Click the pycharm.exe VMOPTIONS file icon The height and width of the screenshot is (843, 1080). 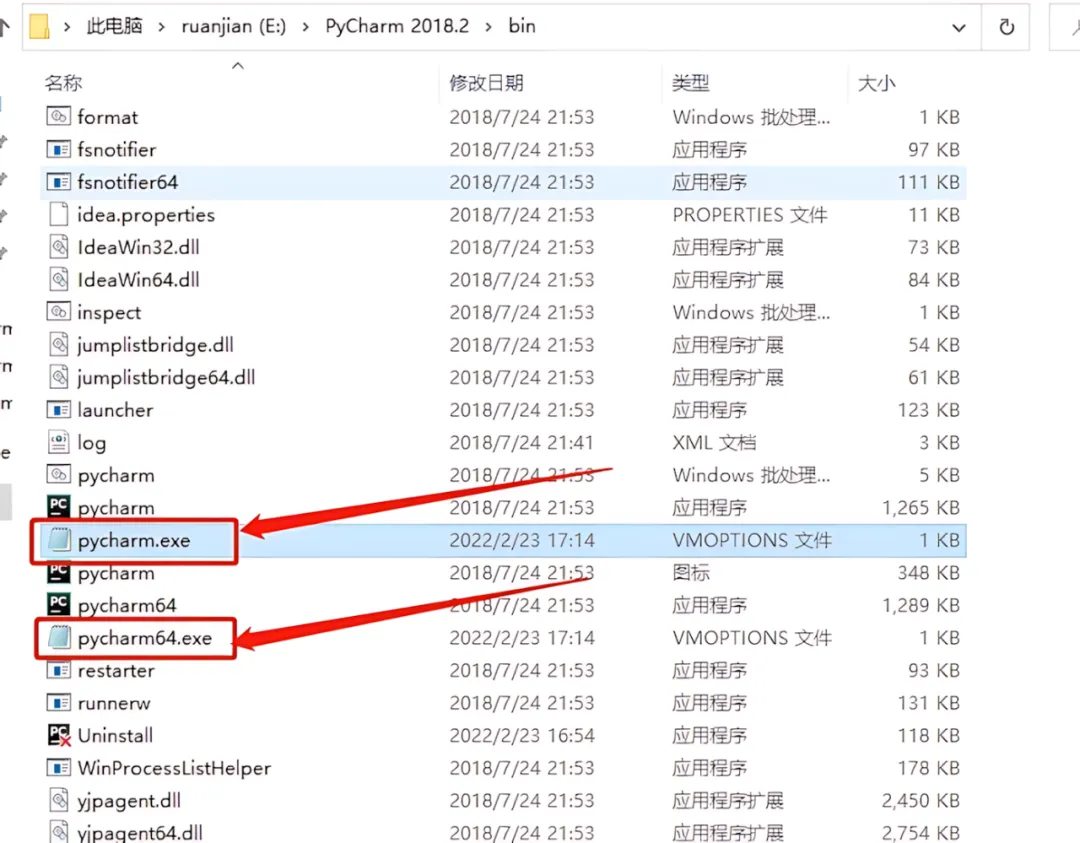pyautogui.click(x=59, y=540)
